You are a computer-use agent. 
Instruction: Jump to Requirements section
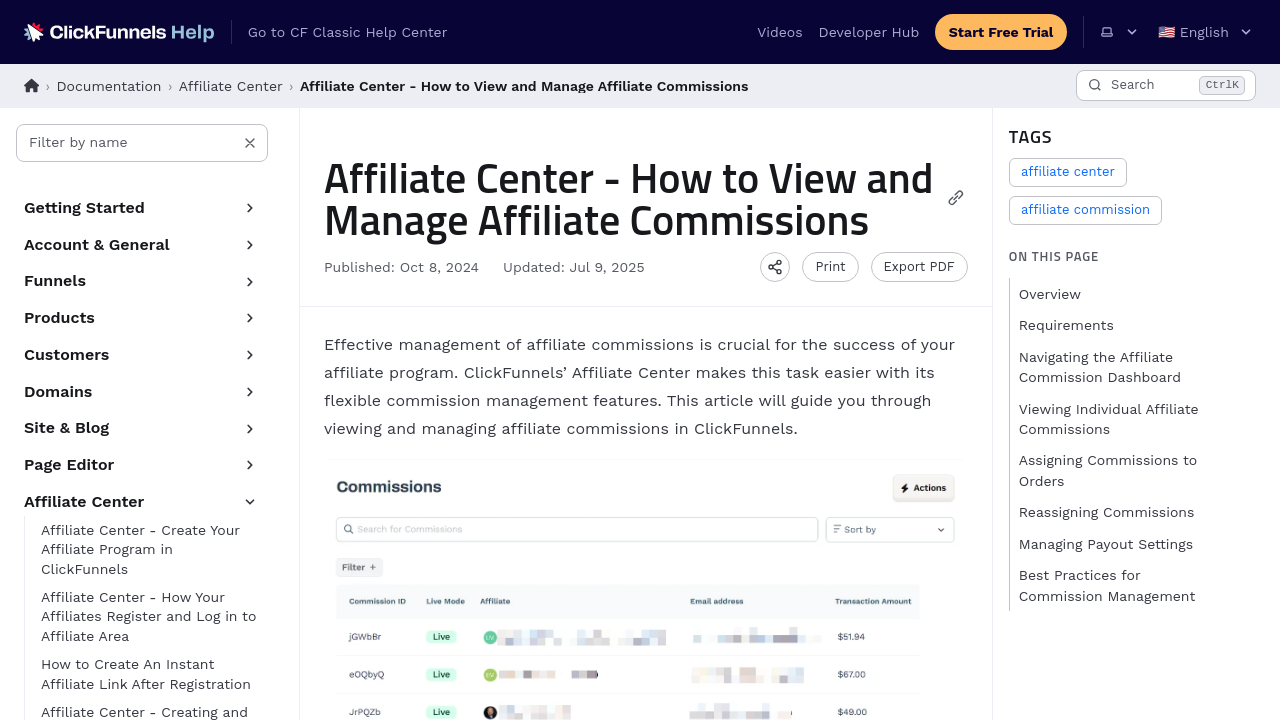[1066, 325]
